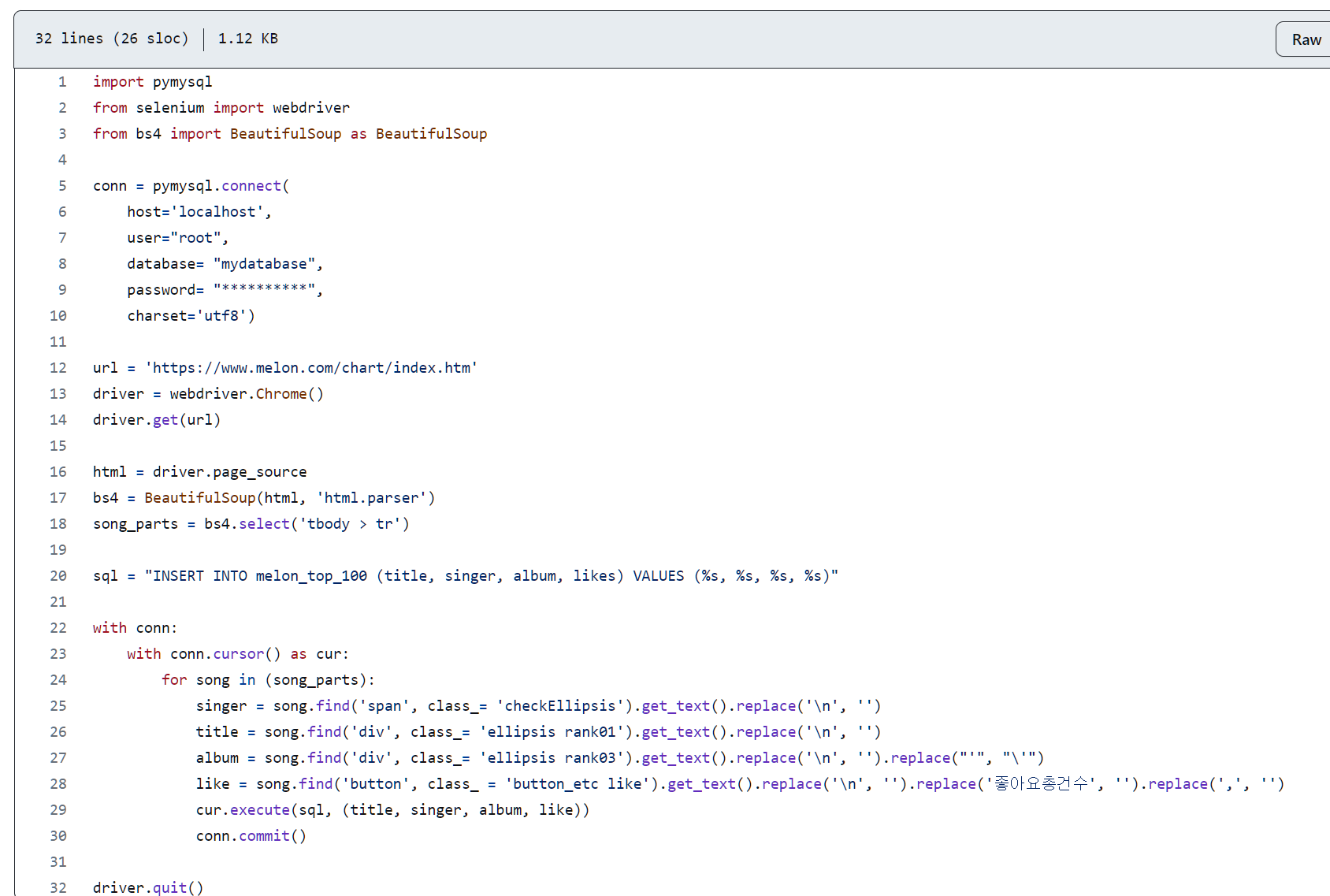
Task: Click 'webdriver' in selenium import line
Action: [311, 108]
